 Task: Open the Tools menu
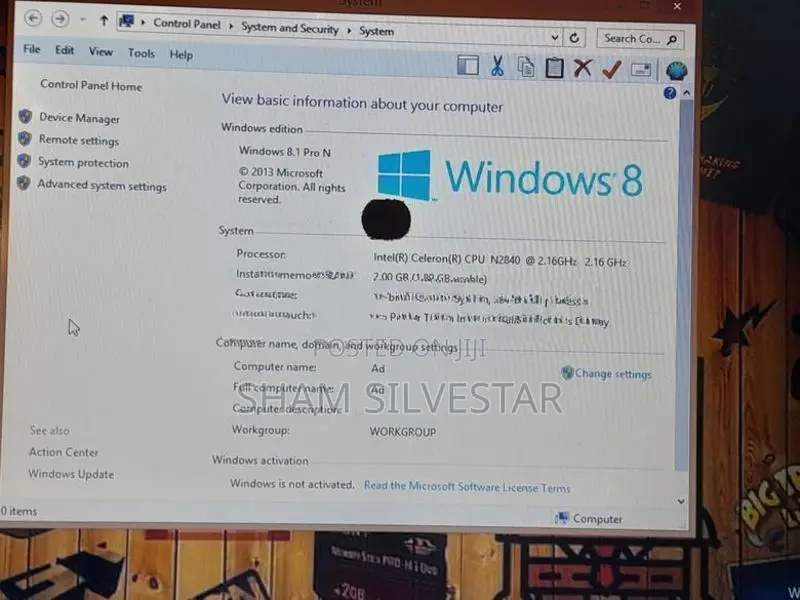(x=141, y=53)
